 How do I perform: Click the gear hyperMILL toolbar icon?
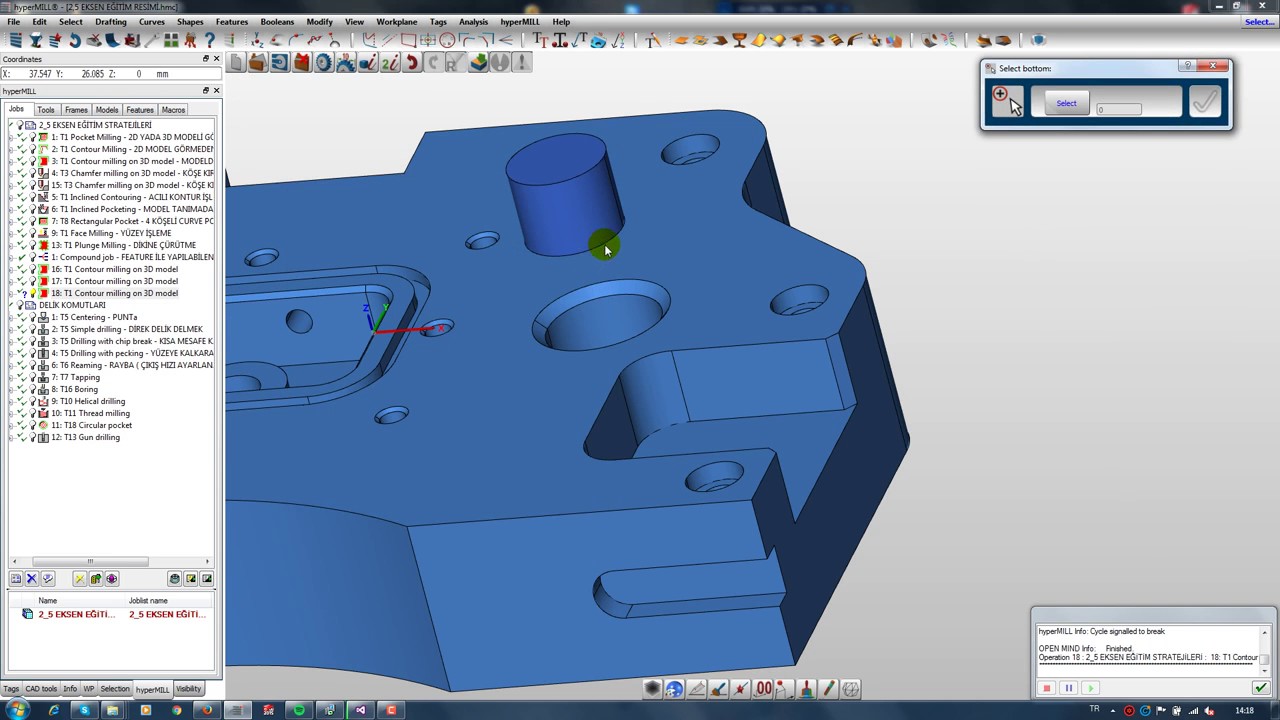coord(323,63)
